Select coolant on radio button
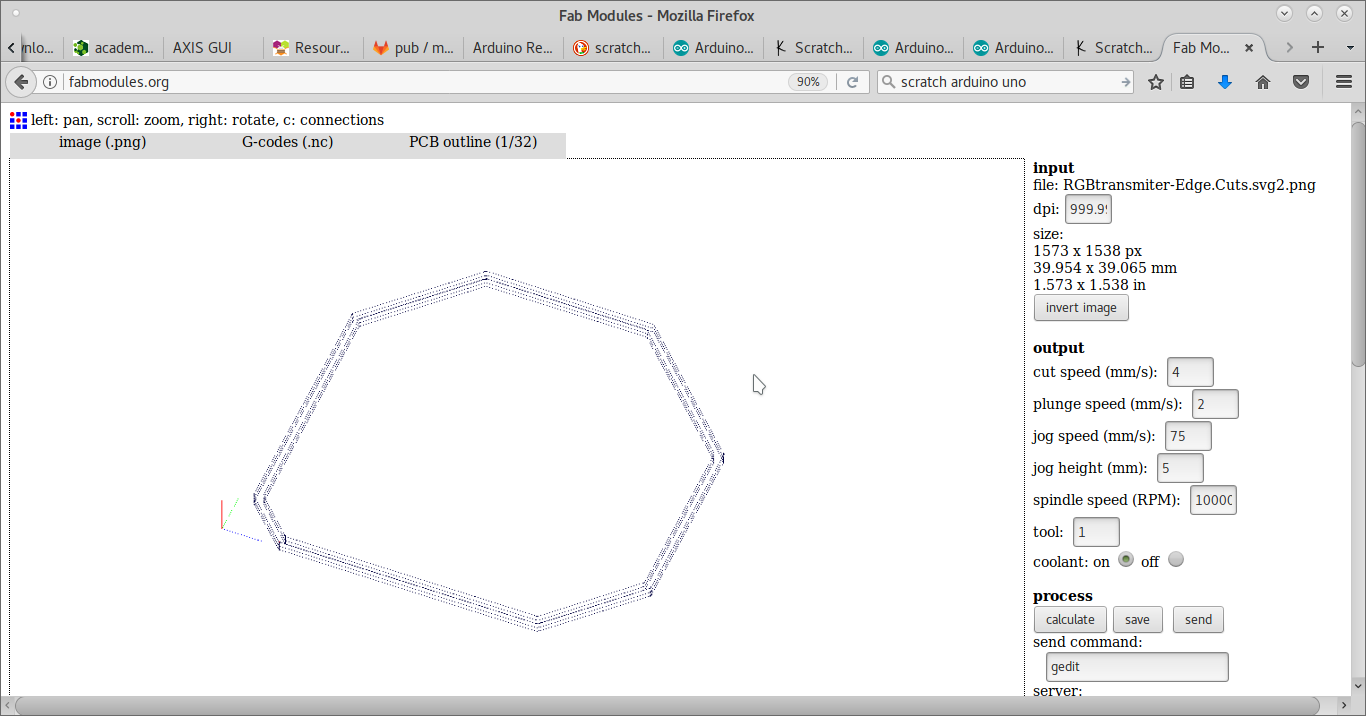The height and width of the screenshot is (716, 1366). (x=1126, y=559)
